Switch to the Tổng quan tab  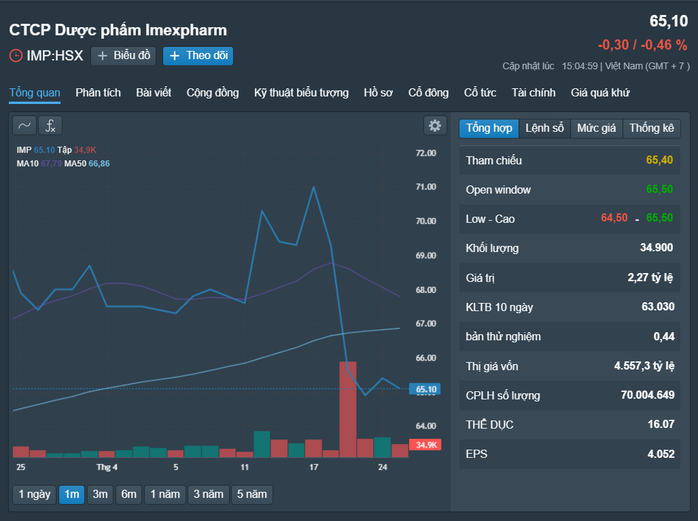point(35,93)
